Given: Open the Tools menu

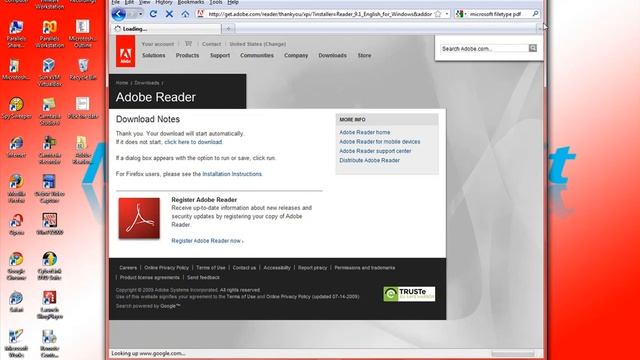Looking at the screenshot, I should (x=216, y=2).
